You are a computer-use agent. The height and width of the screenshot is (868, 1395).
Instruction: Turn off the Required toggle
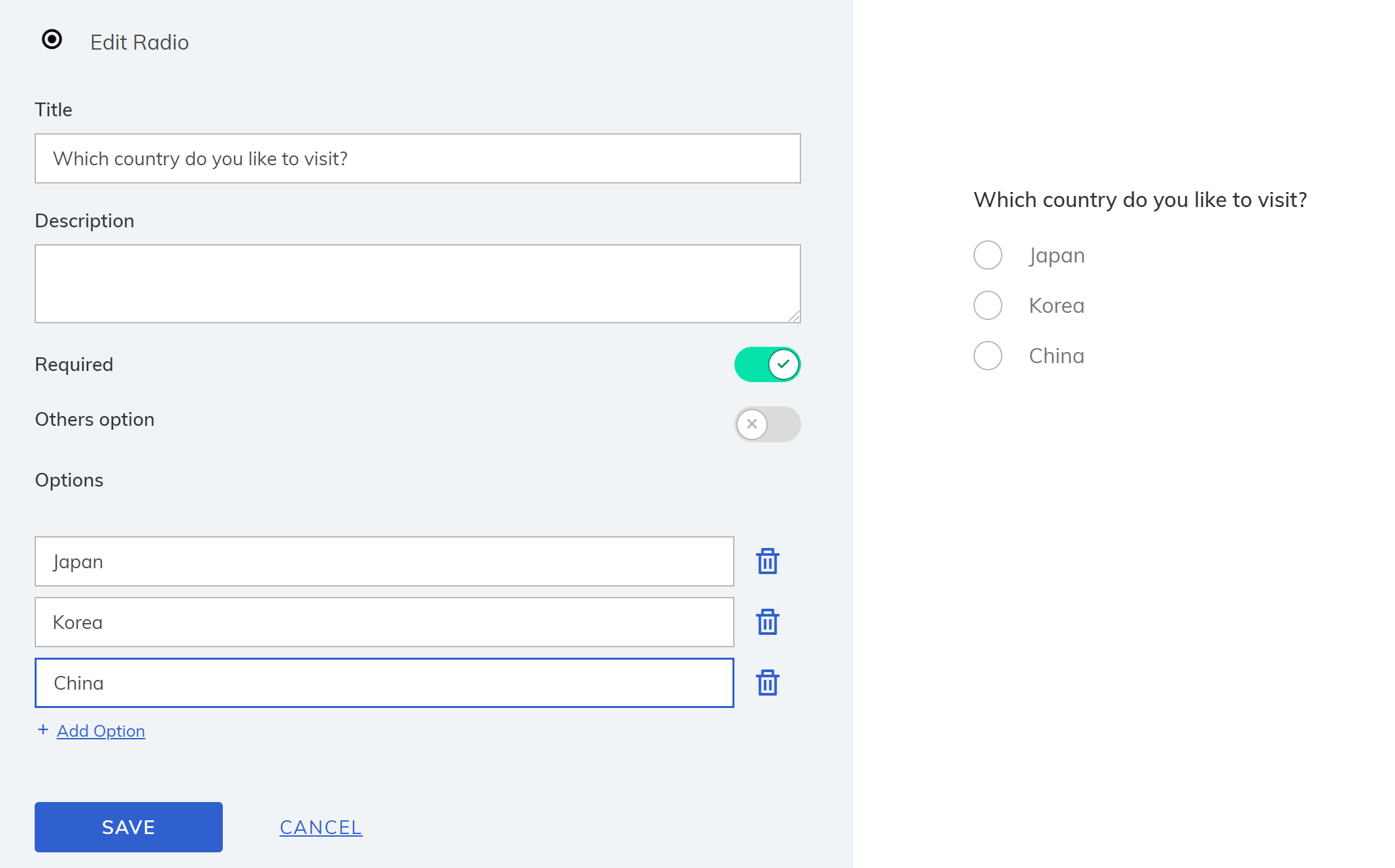(x=767, y=364)
